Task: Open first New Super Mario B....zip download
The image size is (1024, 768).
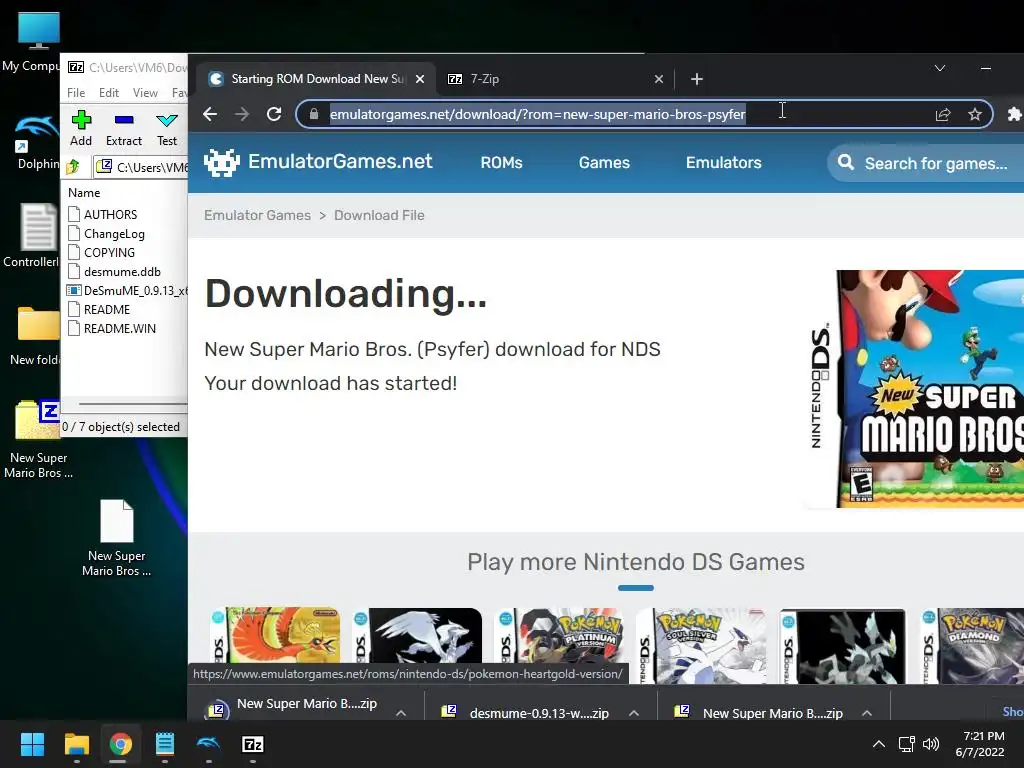Action: click(293, 708)
